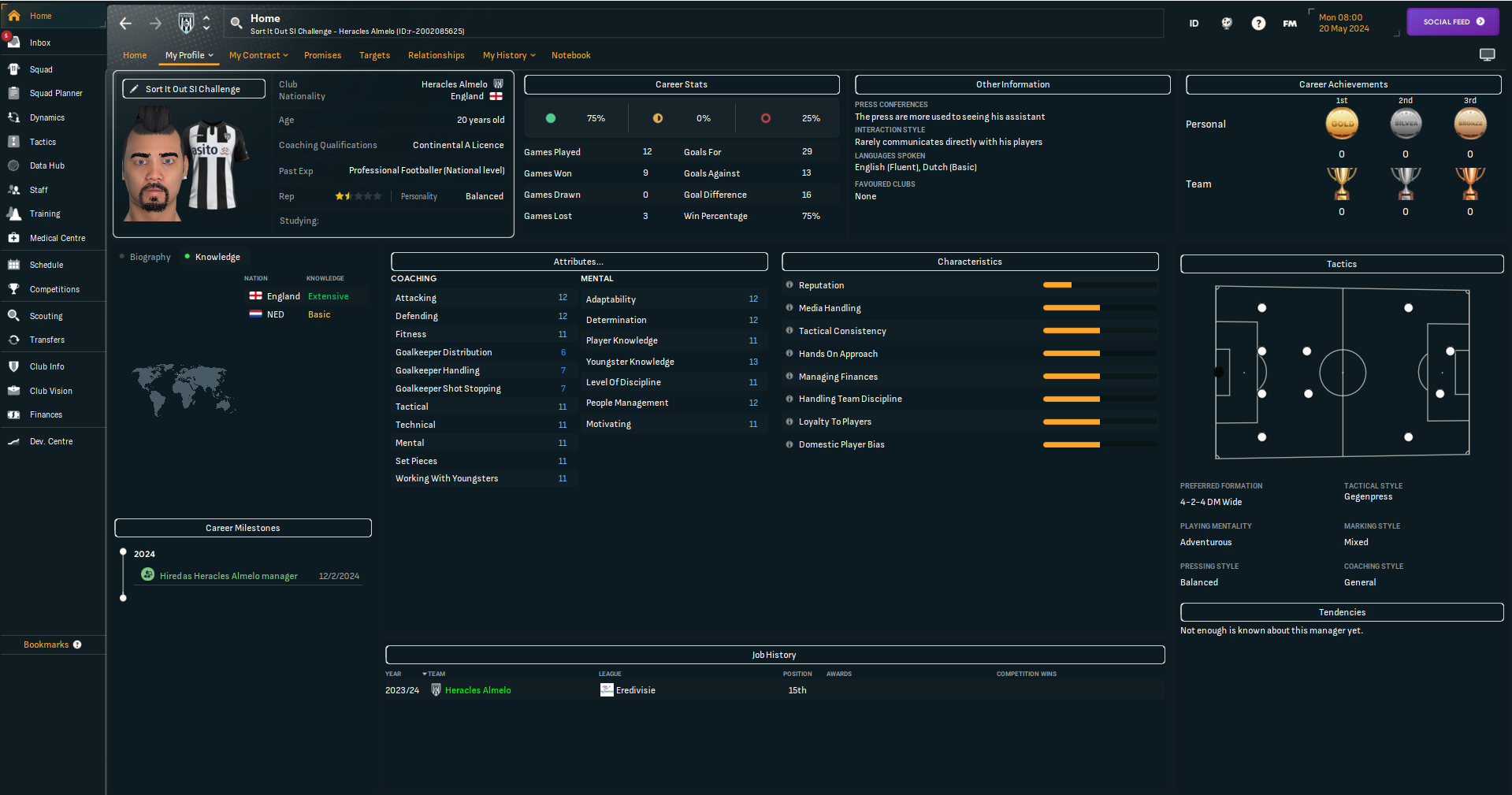1512x795 pixels.
Task: Open the Tactics sidebar icon
Action: click(x=14, y=142)
